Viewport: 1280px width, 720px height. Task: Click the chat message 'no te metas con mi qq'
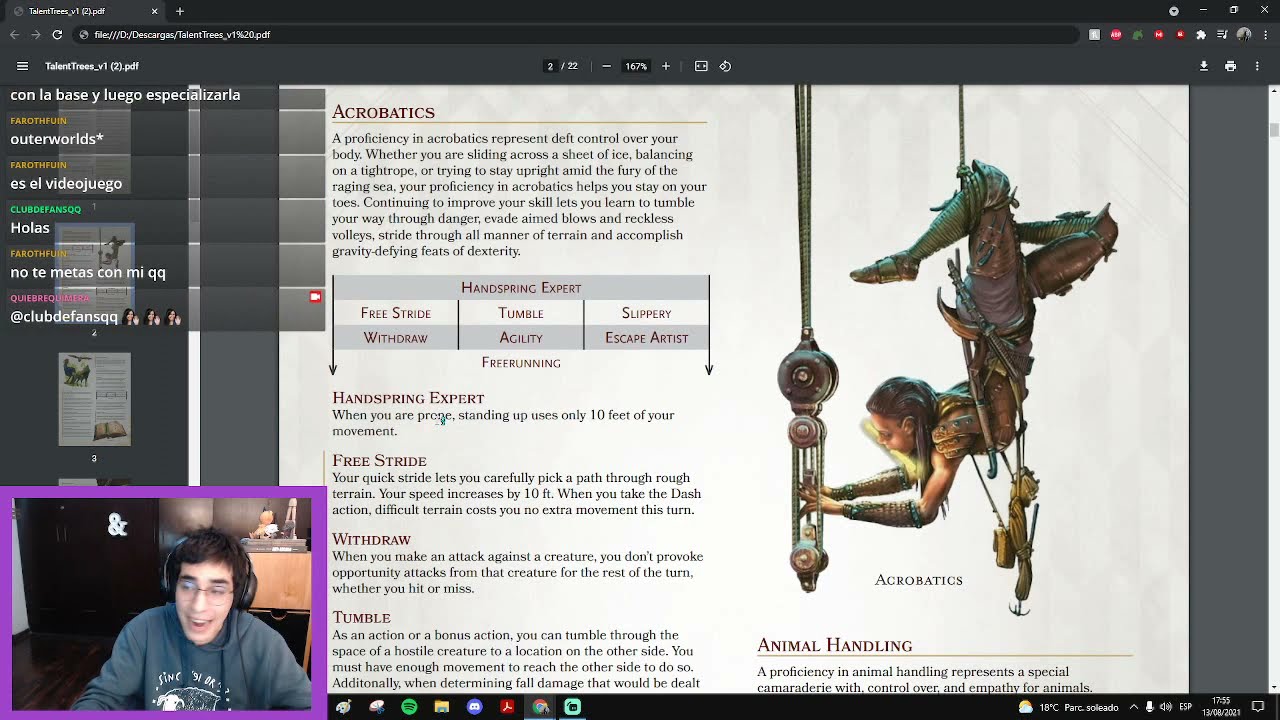(88, 272)
